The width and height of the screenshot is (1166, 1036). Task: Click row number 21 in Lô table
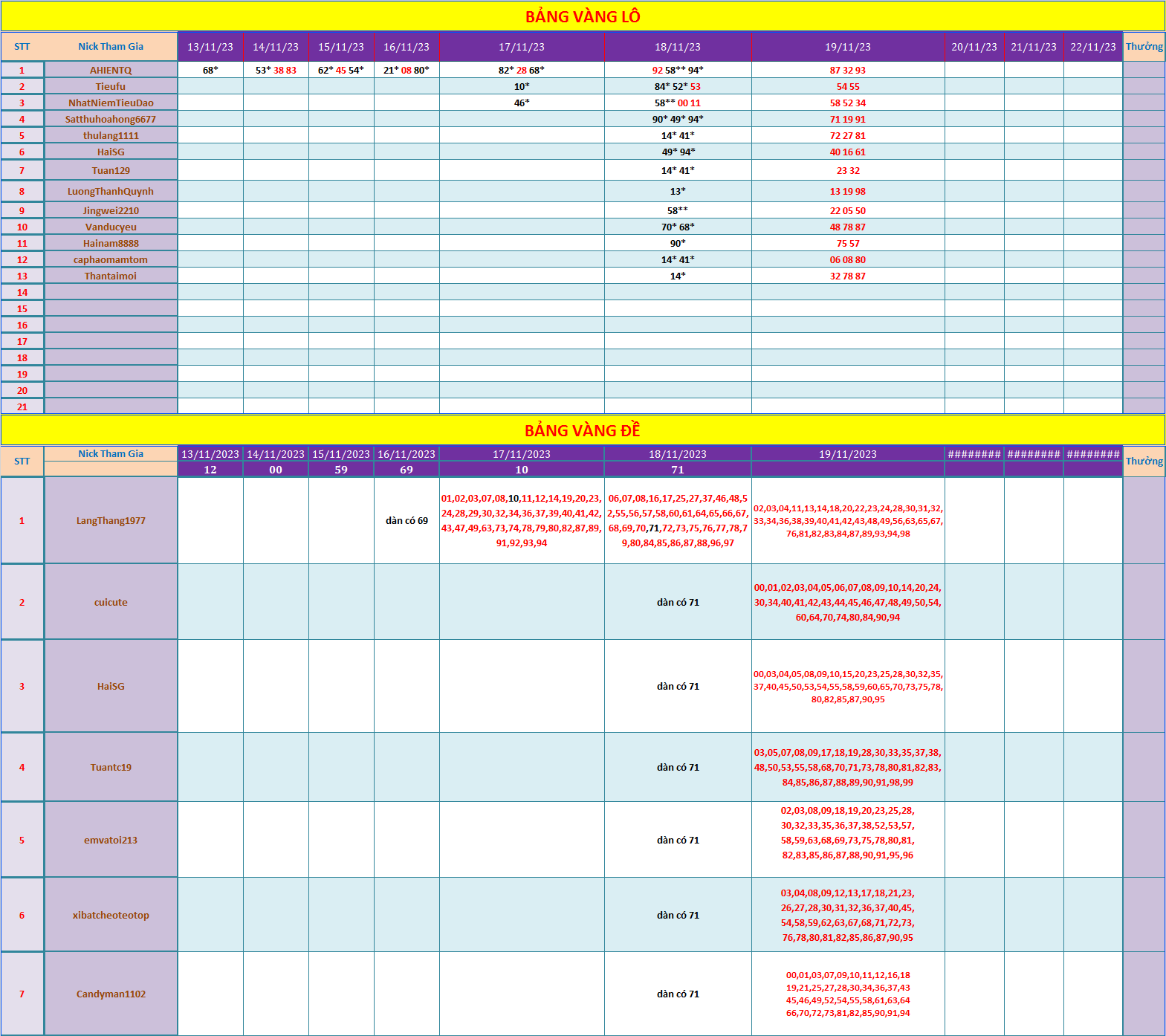(x=22, y=407)
